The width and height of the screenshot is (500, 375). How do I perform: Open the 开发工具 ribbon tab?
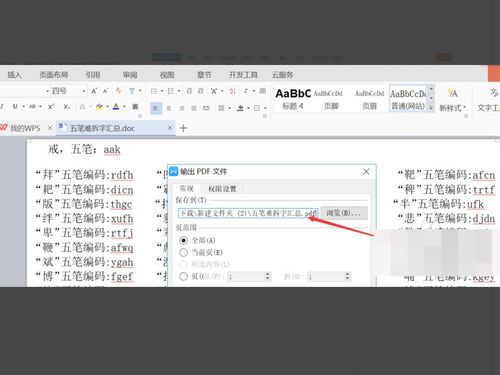pyautogui.click(x=243, y=75)
